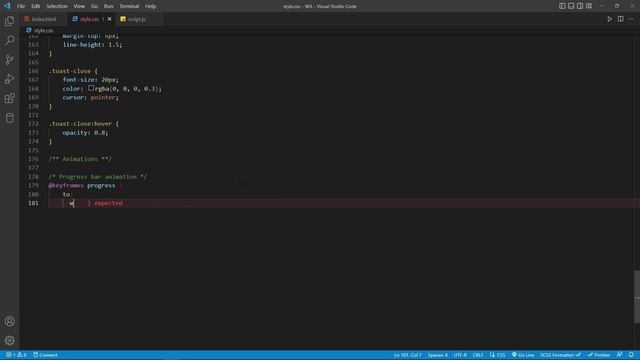The image size is (640, 360).
Task: Toggle primary side bar layout icon
Action: [562, 6]
